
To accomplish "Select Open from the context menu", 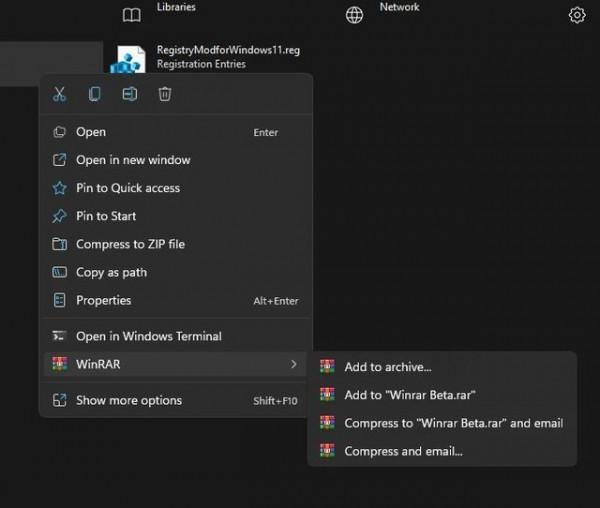I will click(176, 132).
